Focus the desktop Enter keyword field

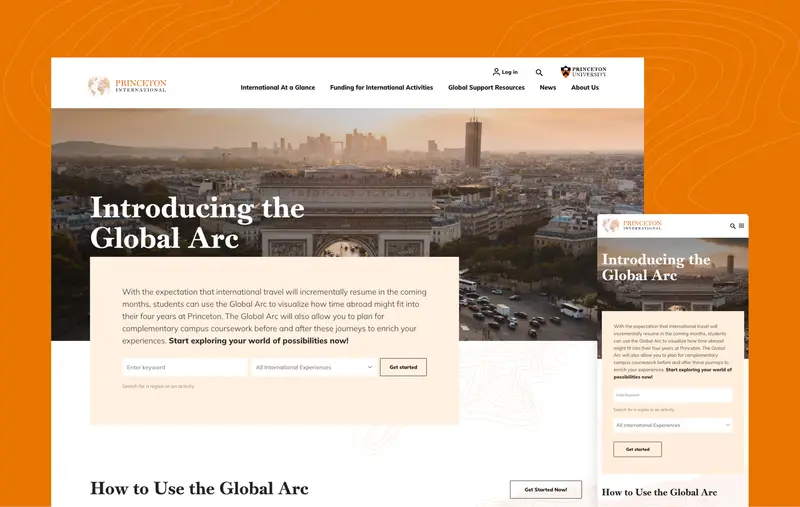click(185, 367)
